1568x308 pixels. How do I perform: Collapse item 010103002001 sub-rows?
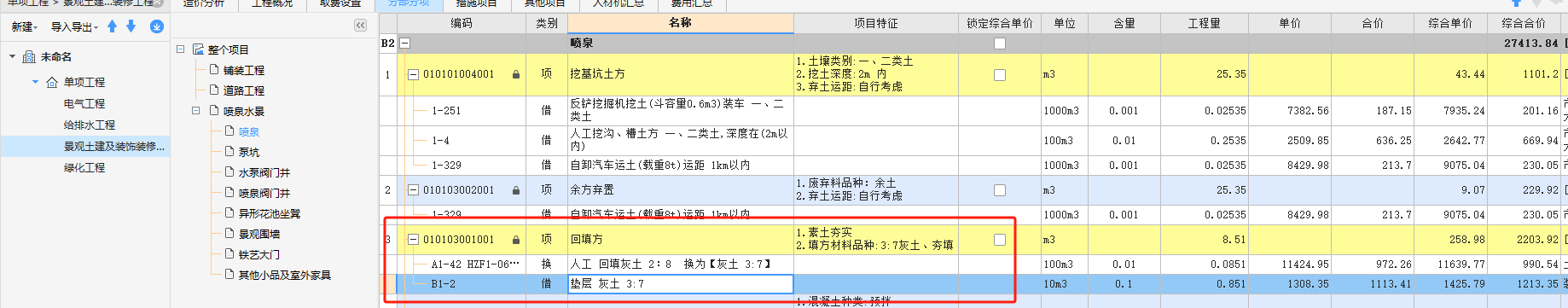[x=414, y=190]
